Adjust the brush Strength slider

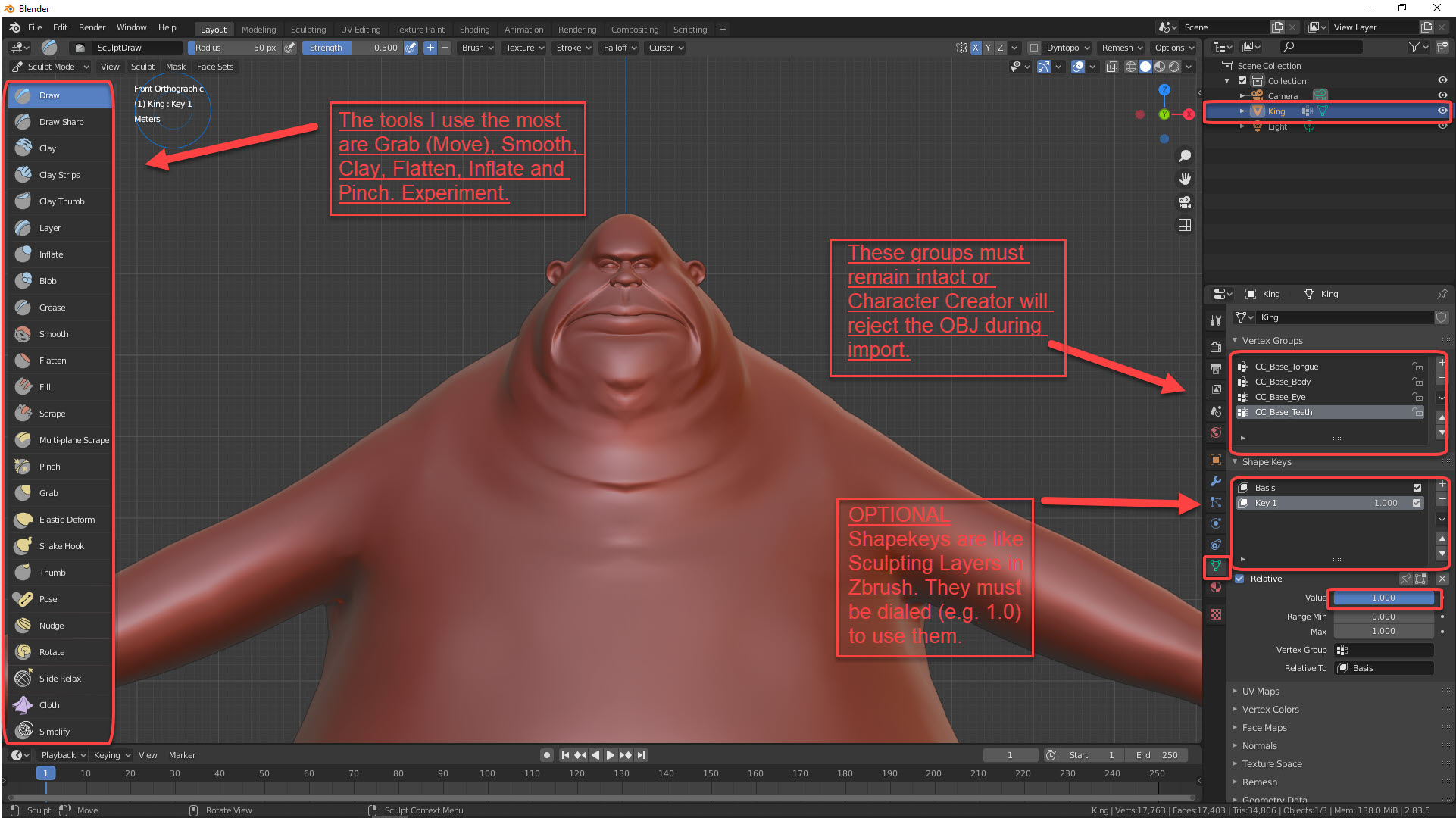pos(352,48)
